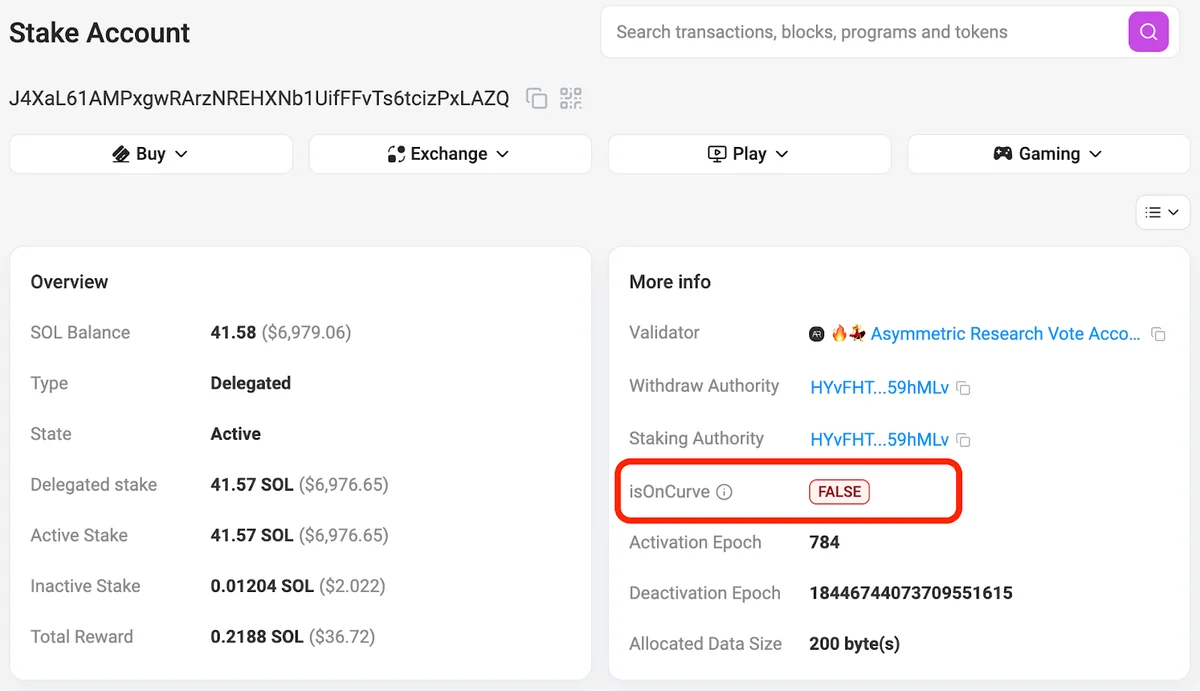Show QR code for account address
This screenshot has width=1200, height=691.
click(571, 98)
